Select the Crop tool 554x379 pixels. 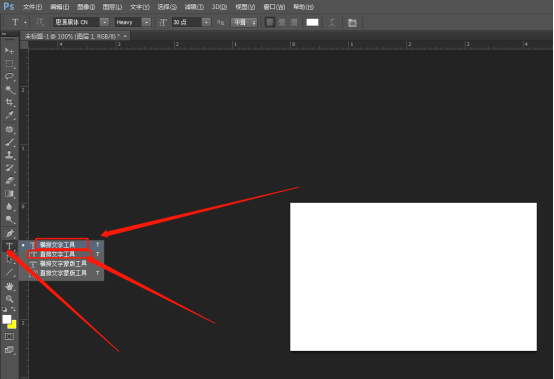pos(10,102)
